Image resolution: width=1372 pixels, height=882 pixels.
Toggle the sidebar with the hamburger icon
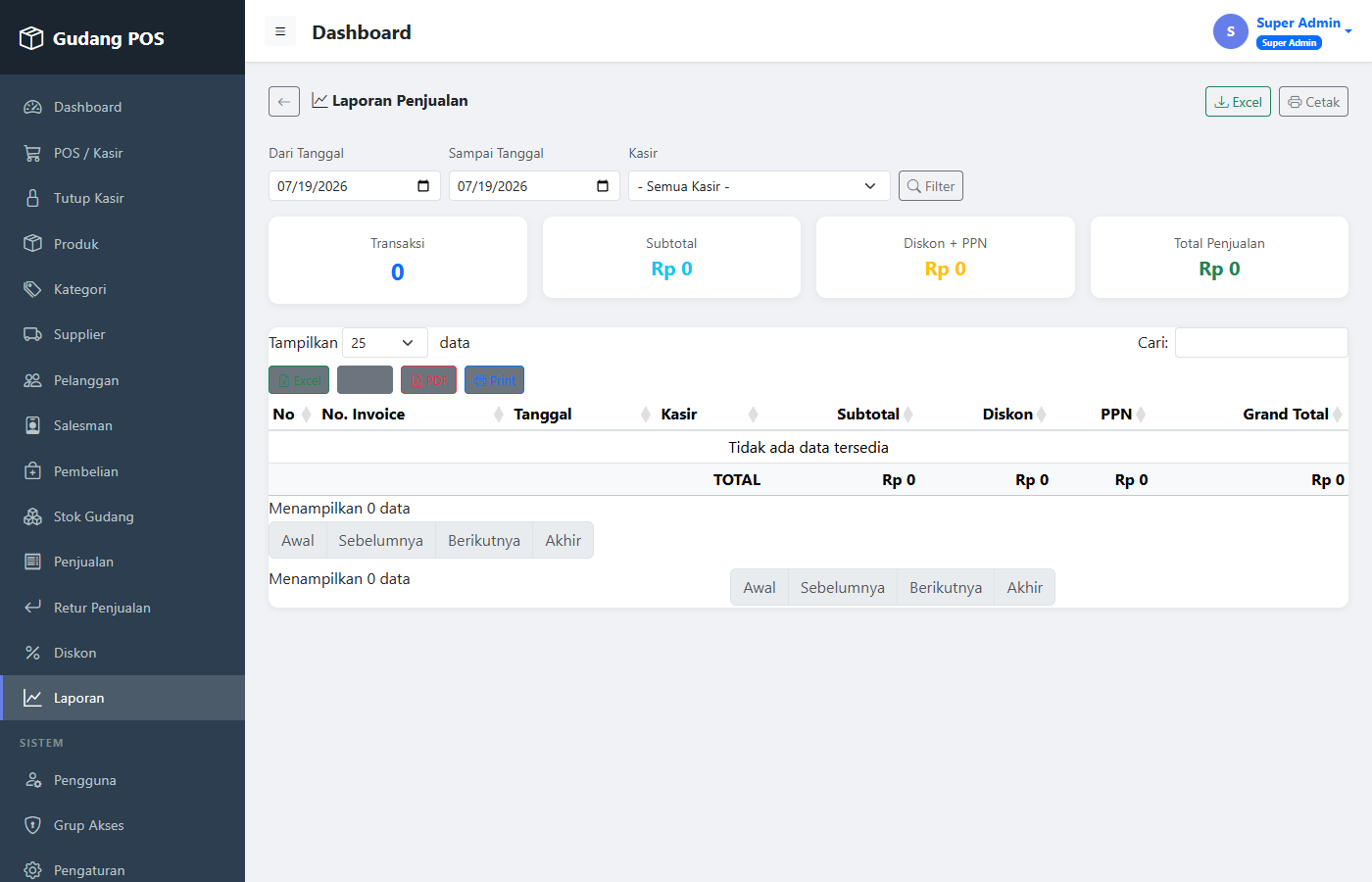point(280,31)
